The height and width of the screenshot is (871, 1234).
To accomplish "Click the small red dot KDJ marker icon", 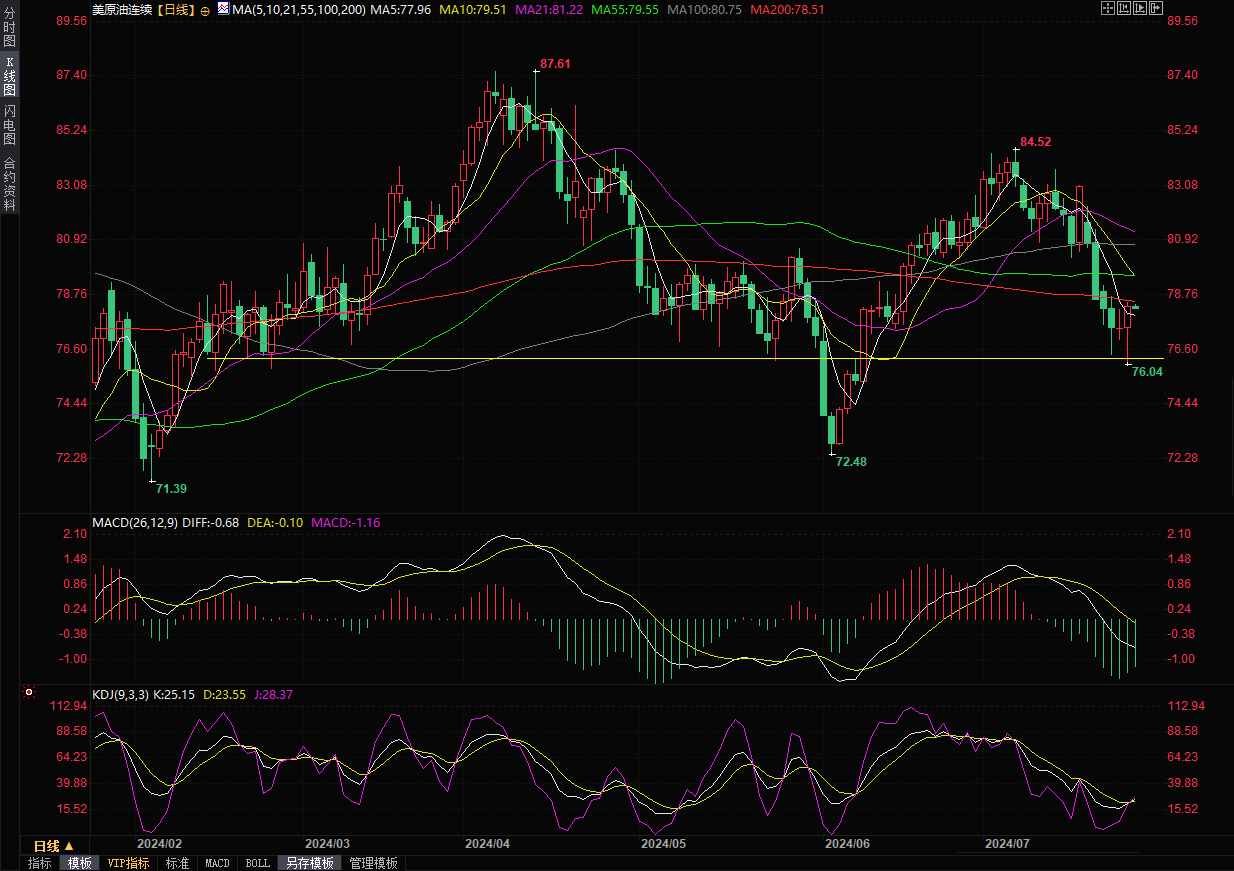I will pos(29,692).
